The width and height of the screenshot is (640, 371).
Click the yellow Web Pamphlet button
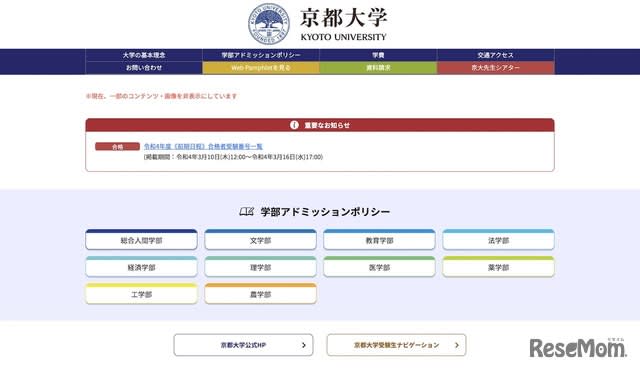click(x=261, y=68)
